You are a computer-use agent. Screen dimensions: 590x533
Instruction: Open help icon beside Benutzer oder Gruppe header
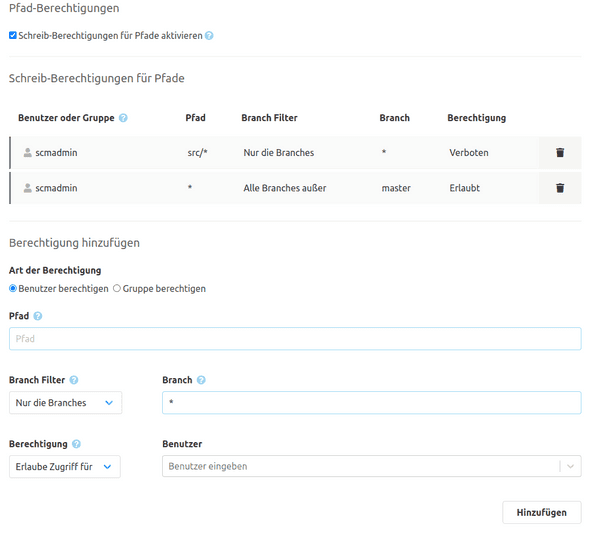click(x=123, y=118)
